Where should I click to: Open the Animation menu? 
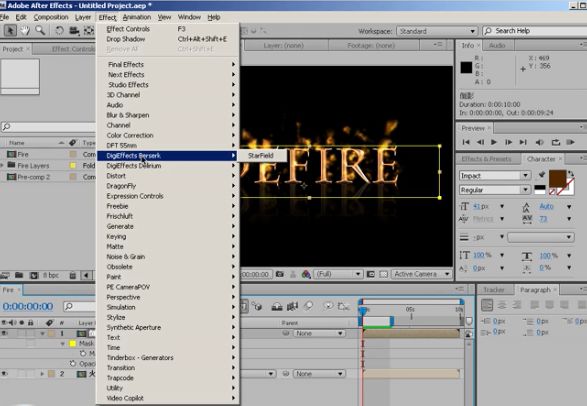tap(137, 17)
